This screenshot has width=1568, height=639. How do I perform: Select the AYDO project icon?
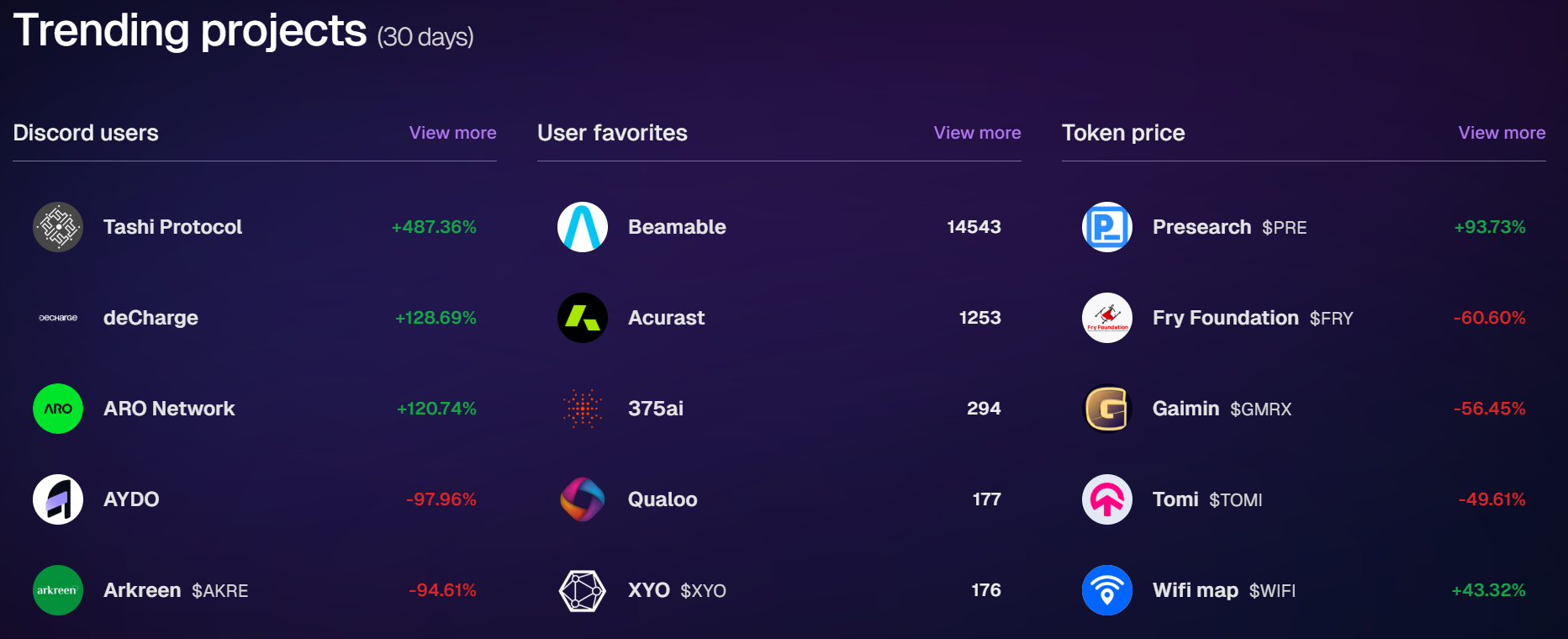point(58,499)
